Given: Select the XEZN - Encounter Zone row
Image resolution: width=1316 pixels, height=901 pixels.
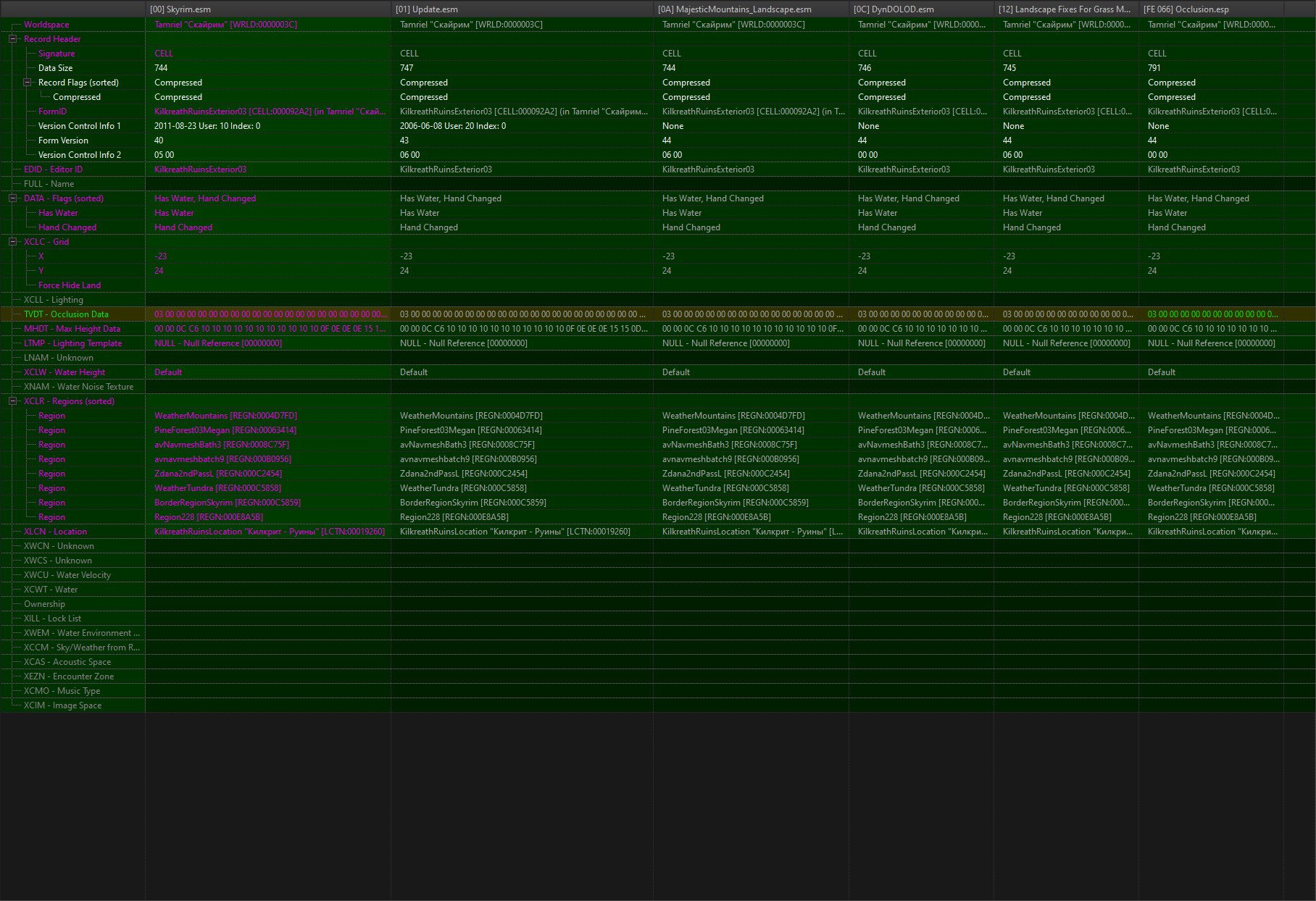Looking at the screenshot, I should (x=69, y=676).
